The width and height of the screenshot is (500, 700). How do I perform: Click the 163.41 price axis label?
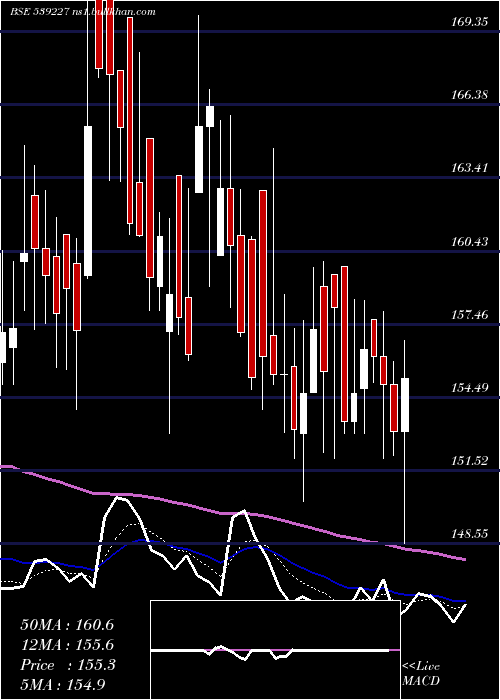(469, 168)
